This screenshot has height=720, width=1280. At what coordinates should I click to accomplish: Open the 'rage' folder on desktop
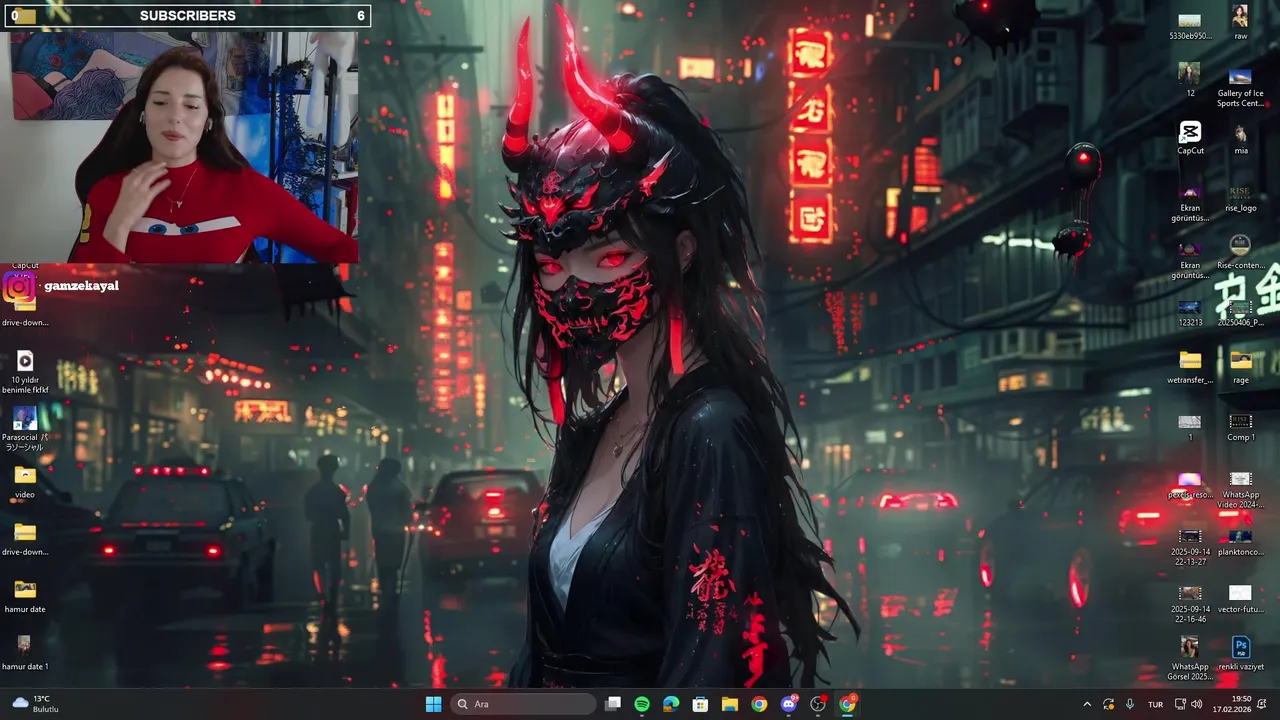point(1240,368)
